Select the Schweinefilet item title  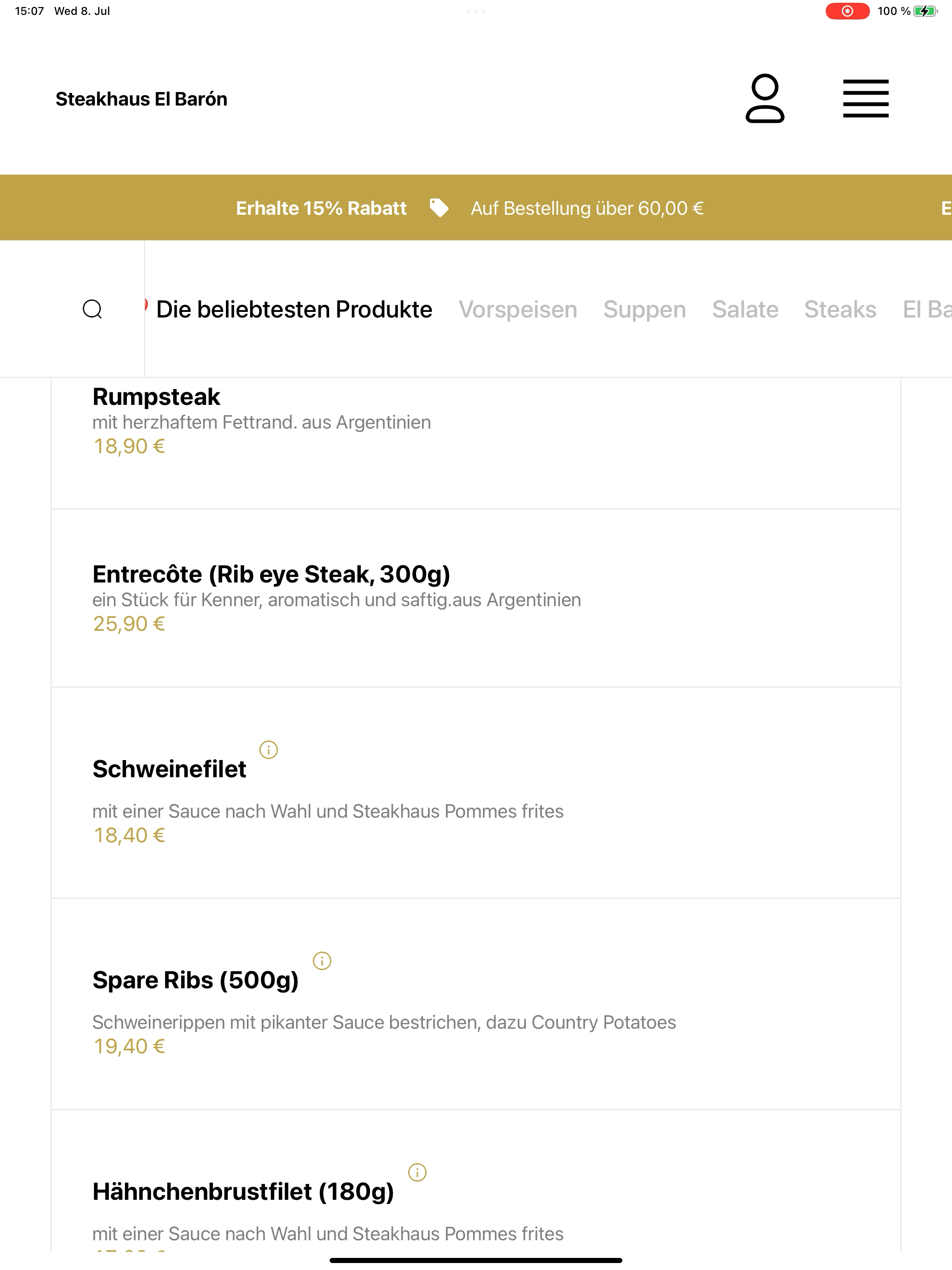point(169,769)
